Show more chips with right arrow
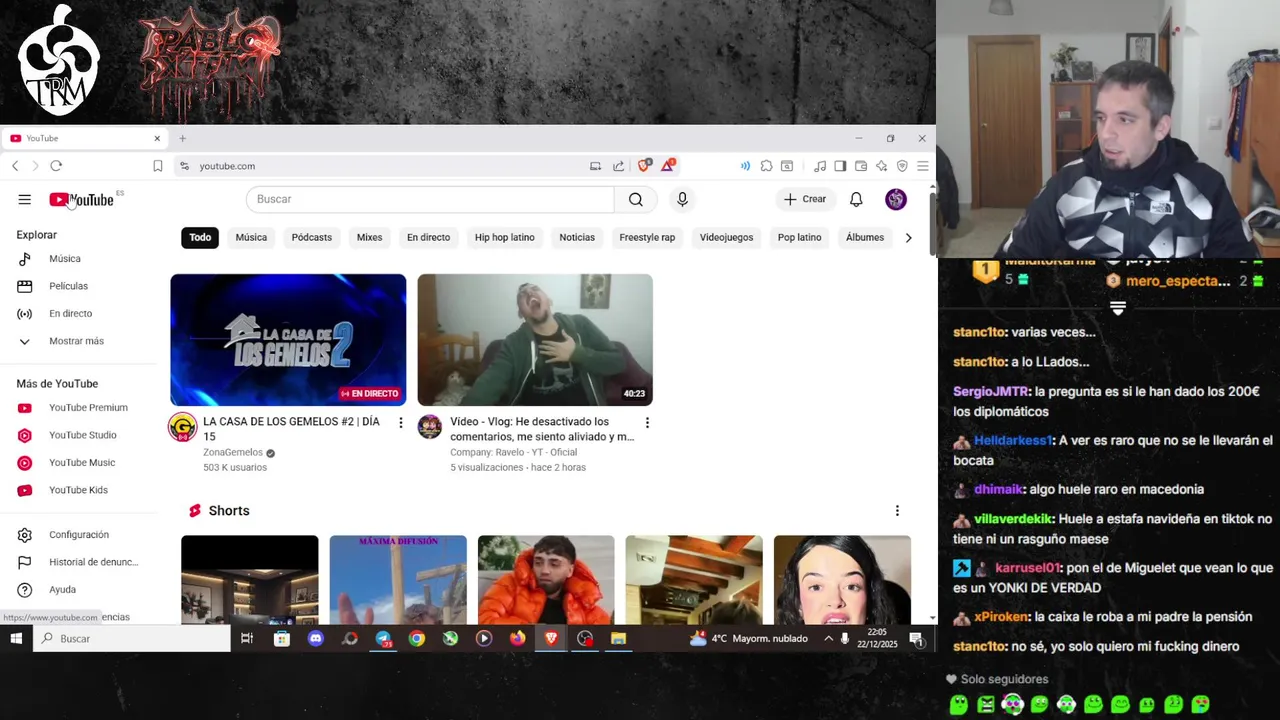Viewport: 1280px width, 720px height. [x=908, y=238]
